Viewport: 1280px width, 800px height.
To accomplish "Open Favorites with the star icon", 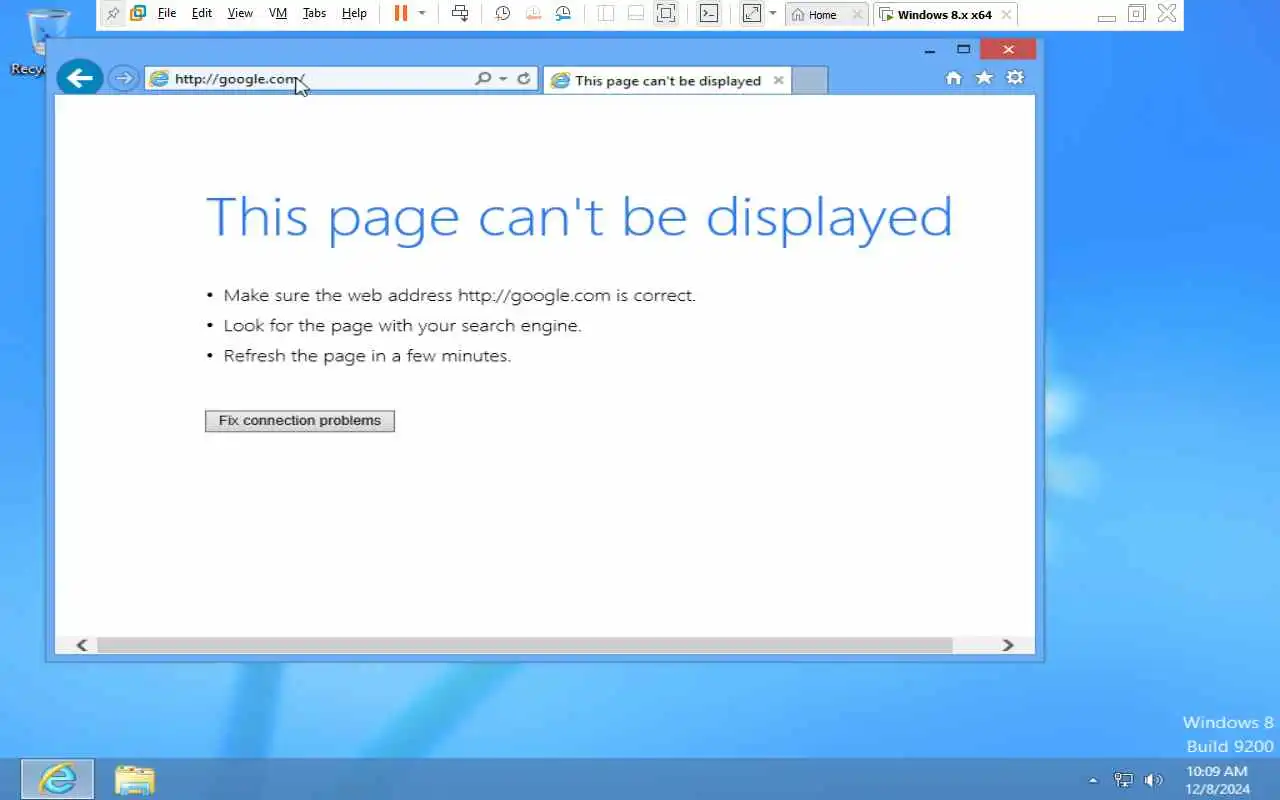I will [x=984, y=78].
